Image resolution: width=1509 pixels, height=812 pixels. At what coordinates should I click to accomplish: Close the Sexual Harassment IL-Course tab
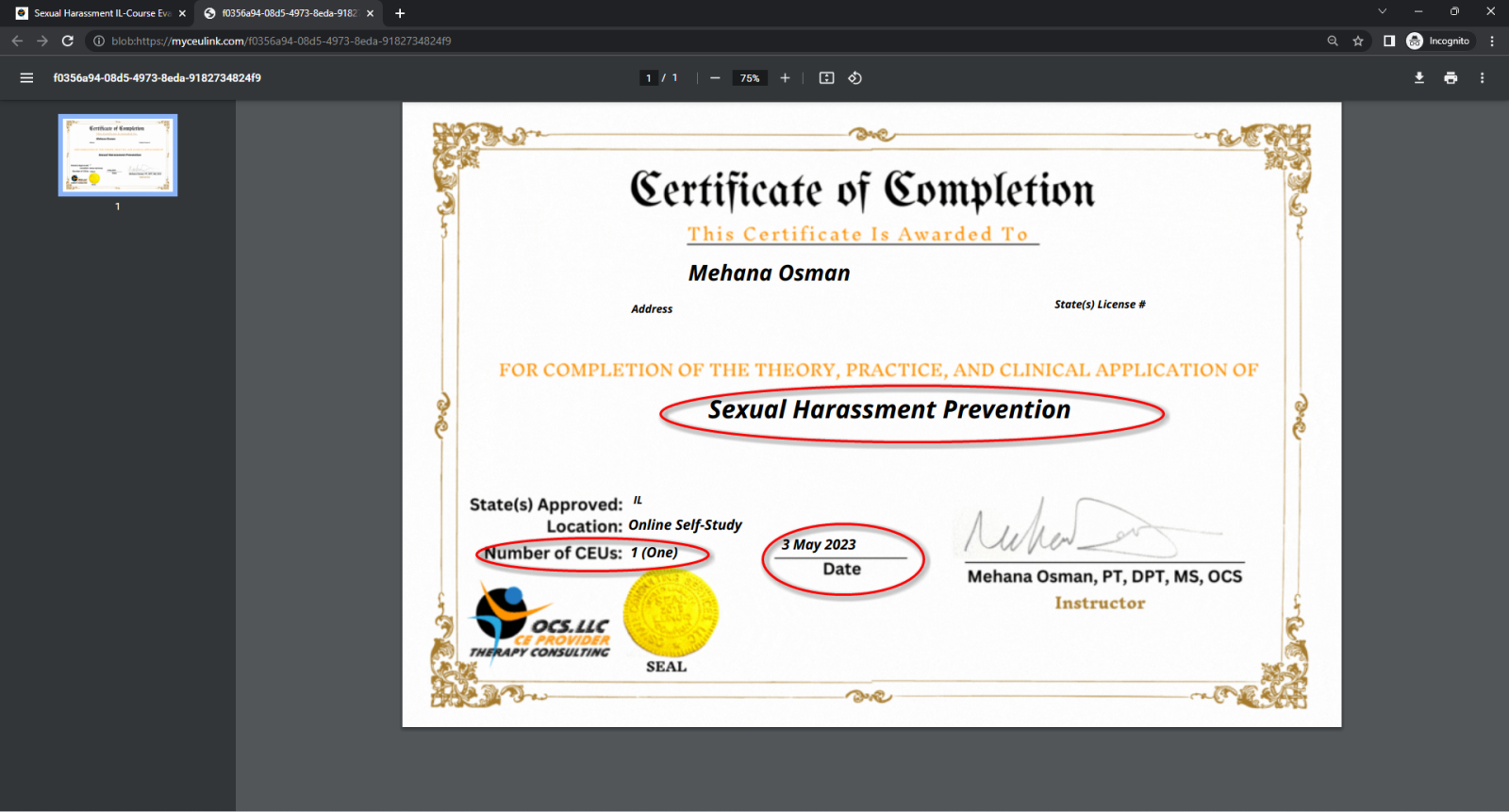point(182,13)
